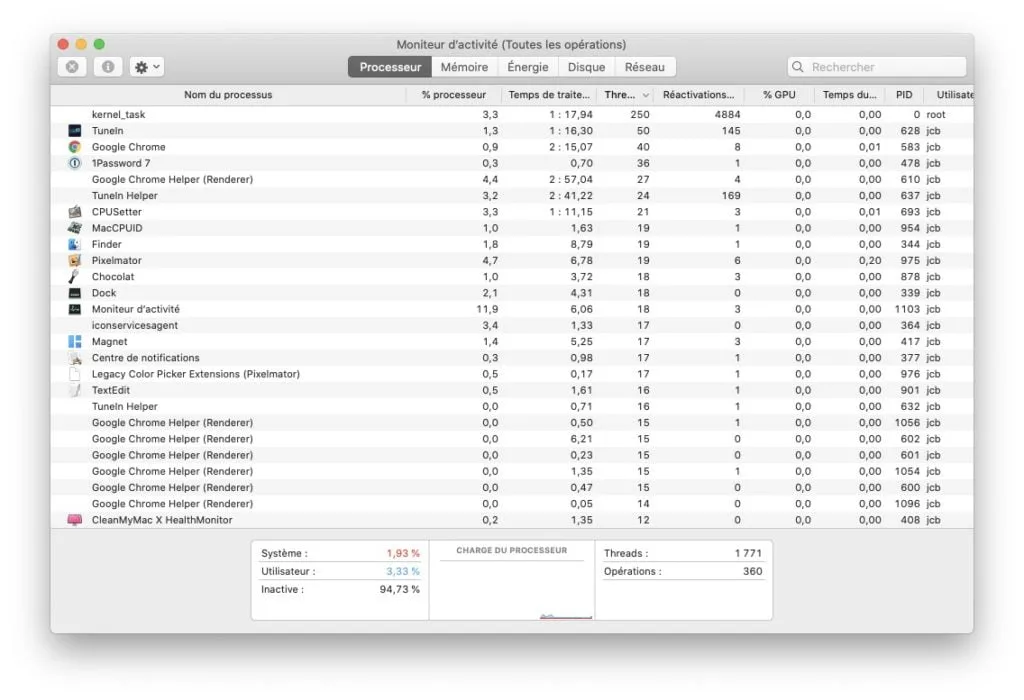Open the gear actions dropdown
The image size is (1024, 700).
pyautogui.click(x=146, y=67)
